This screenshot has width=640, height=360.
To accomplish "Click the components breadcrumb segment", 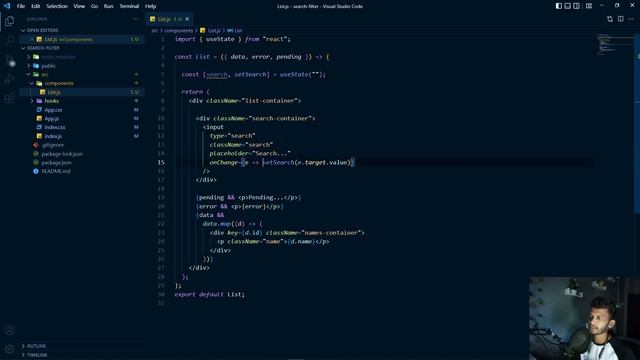I will [x=178, y=31].
